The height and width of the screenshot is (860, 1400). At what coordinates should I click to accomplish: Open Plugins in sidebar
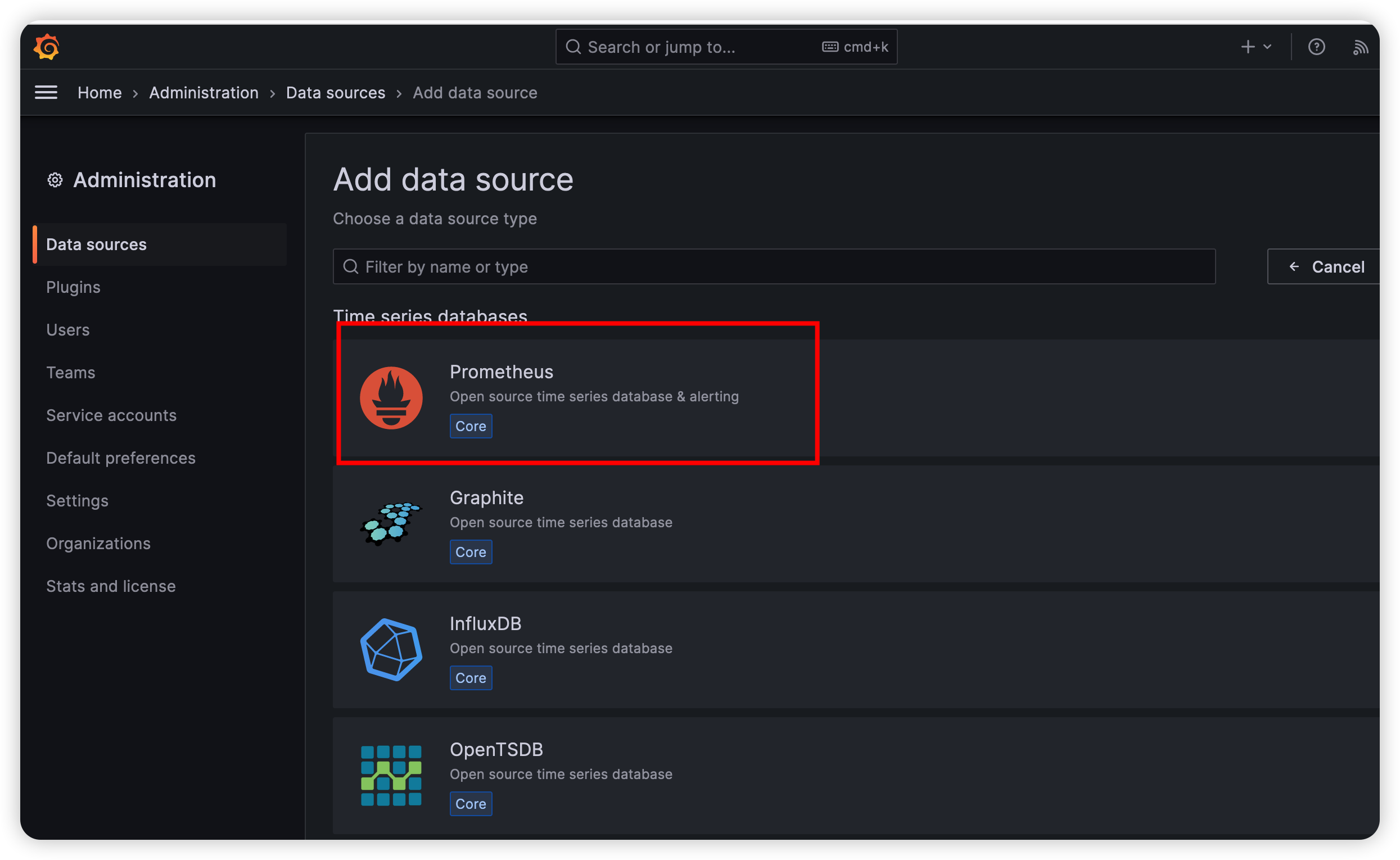click(x=74, y=287)
